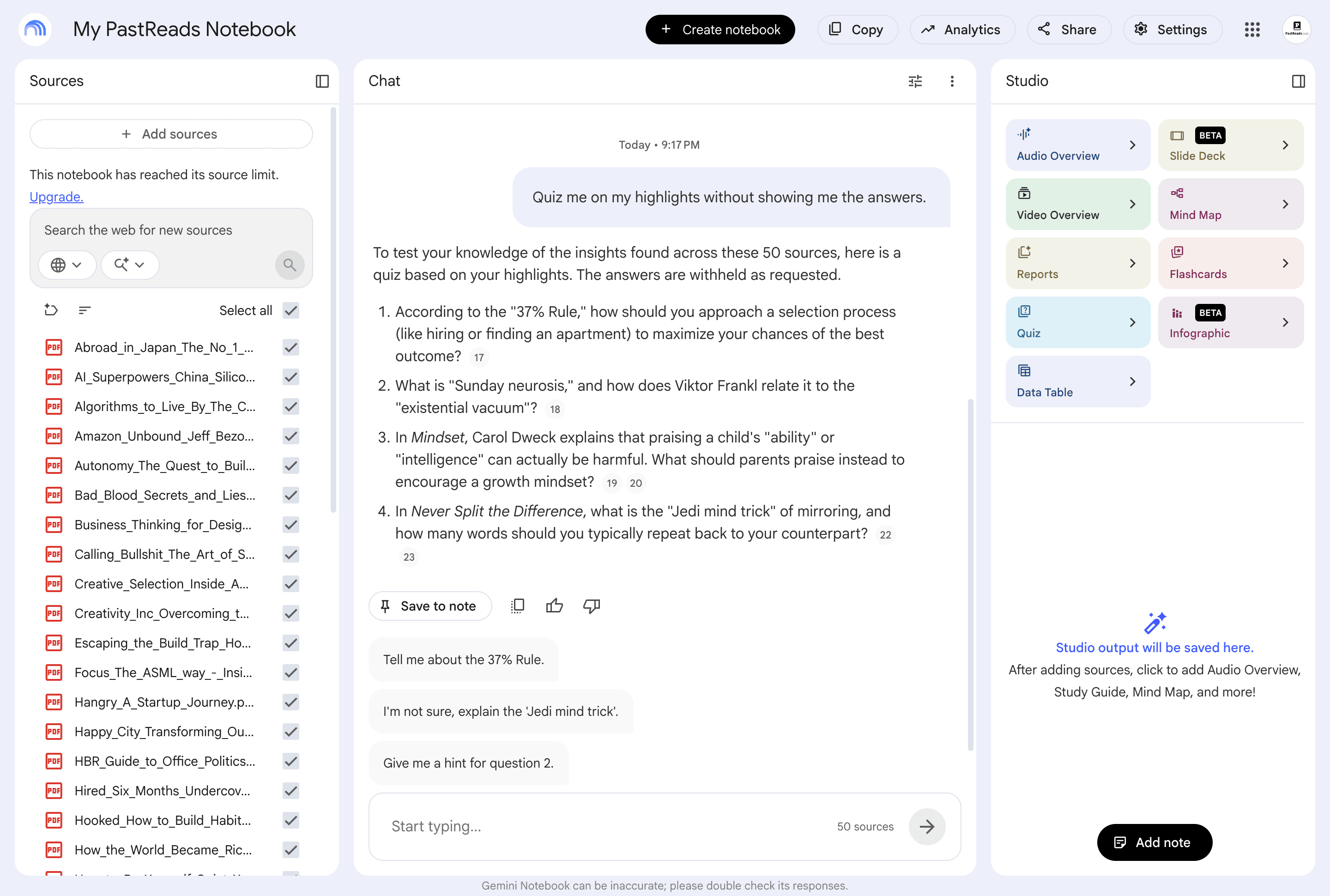
Task: Open the web source type dropdown
Action: tap(67, 265)
